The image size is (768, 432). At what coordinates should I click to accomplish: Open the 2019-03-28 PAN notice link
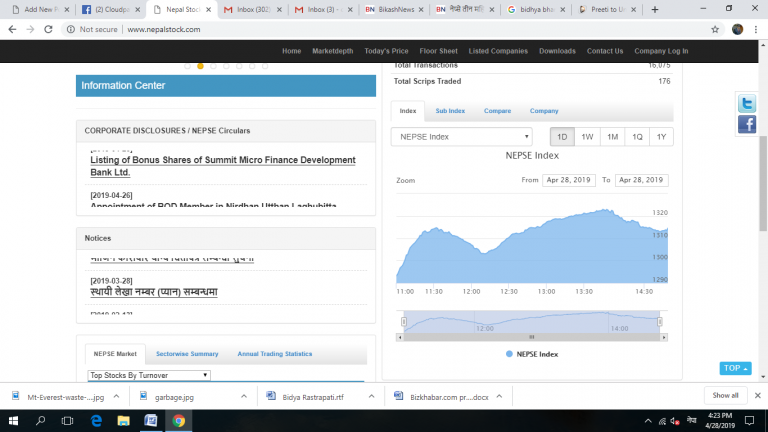(154, 292)
